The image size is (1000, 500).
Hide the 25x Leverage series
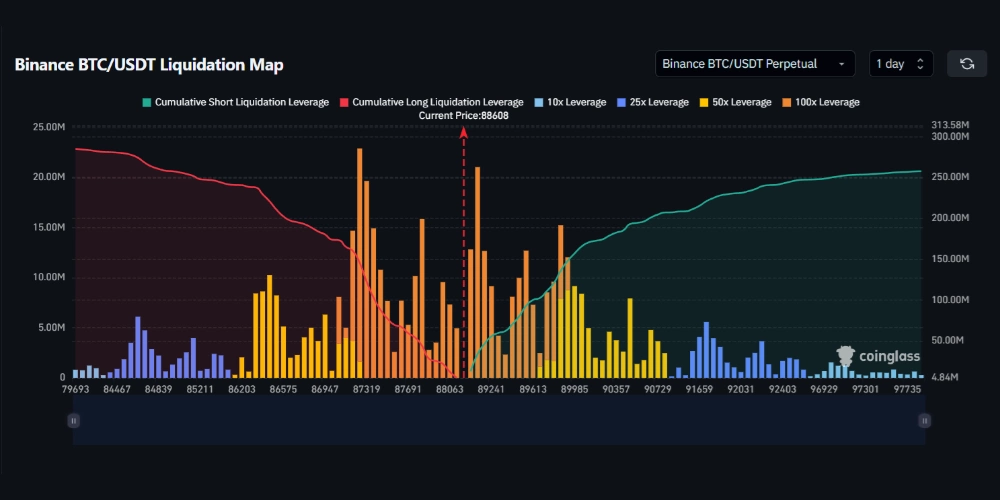tap(655, 103)
